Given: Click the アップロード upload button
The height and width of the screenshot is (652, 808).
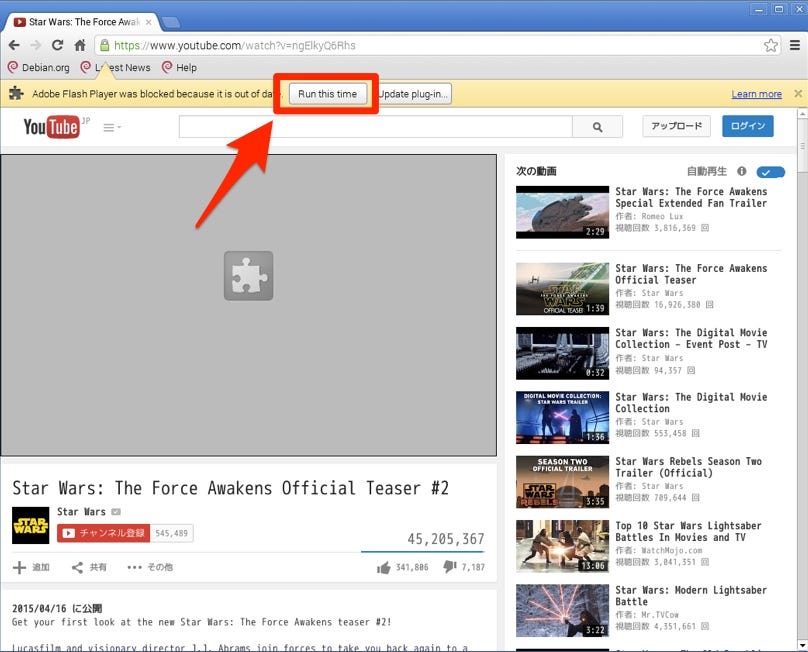Looking at the screenshot, I should click(x=677, y=126).
